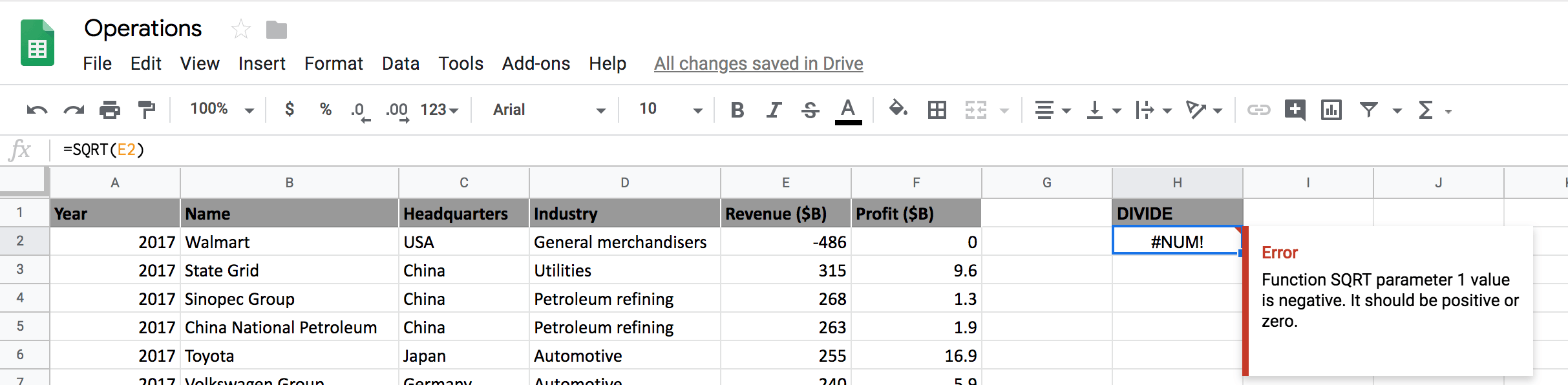Click the select-all corner box
1568x385 pixels.
pyautogui.click(x=25, y=182)
